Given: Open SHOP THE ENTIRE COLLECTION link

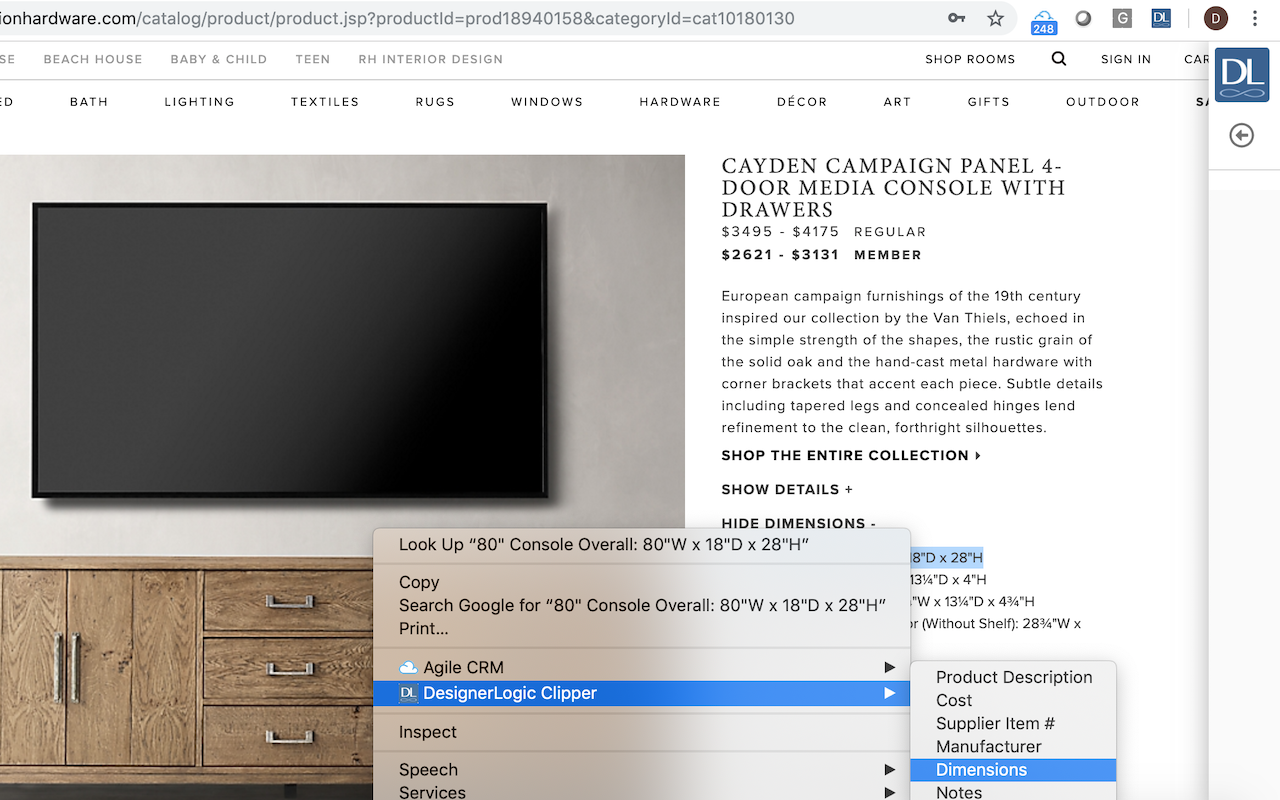Looking at the screenshot, I should [x=851, y=455].
